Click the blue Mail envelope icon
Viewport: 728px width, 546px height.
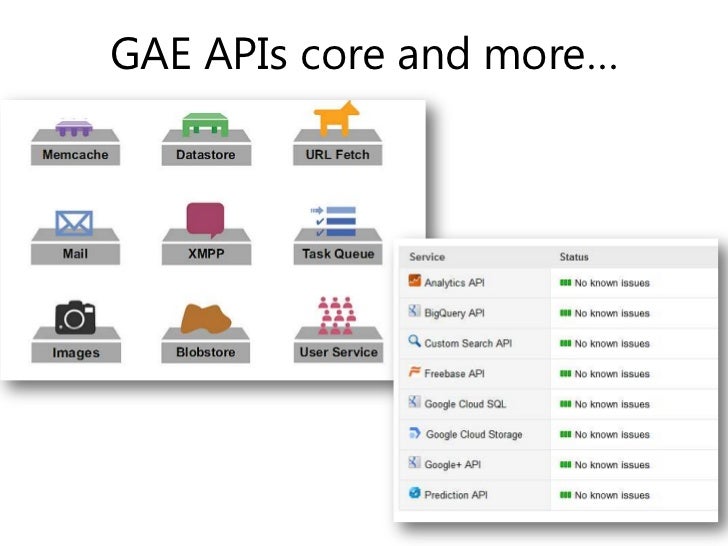coord(74,223)
